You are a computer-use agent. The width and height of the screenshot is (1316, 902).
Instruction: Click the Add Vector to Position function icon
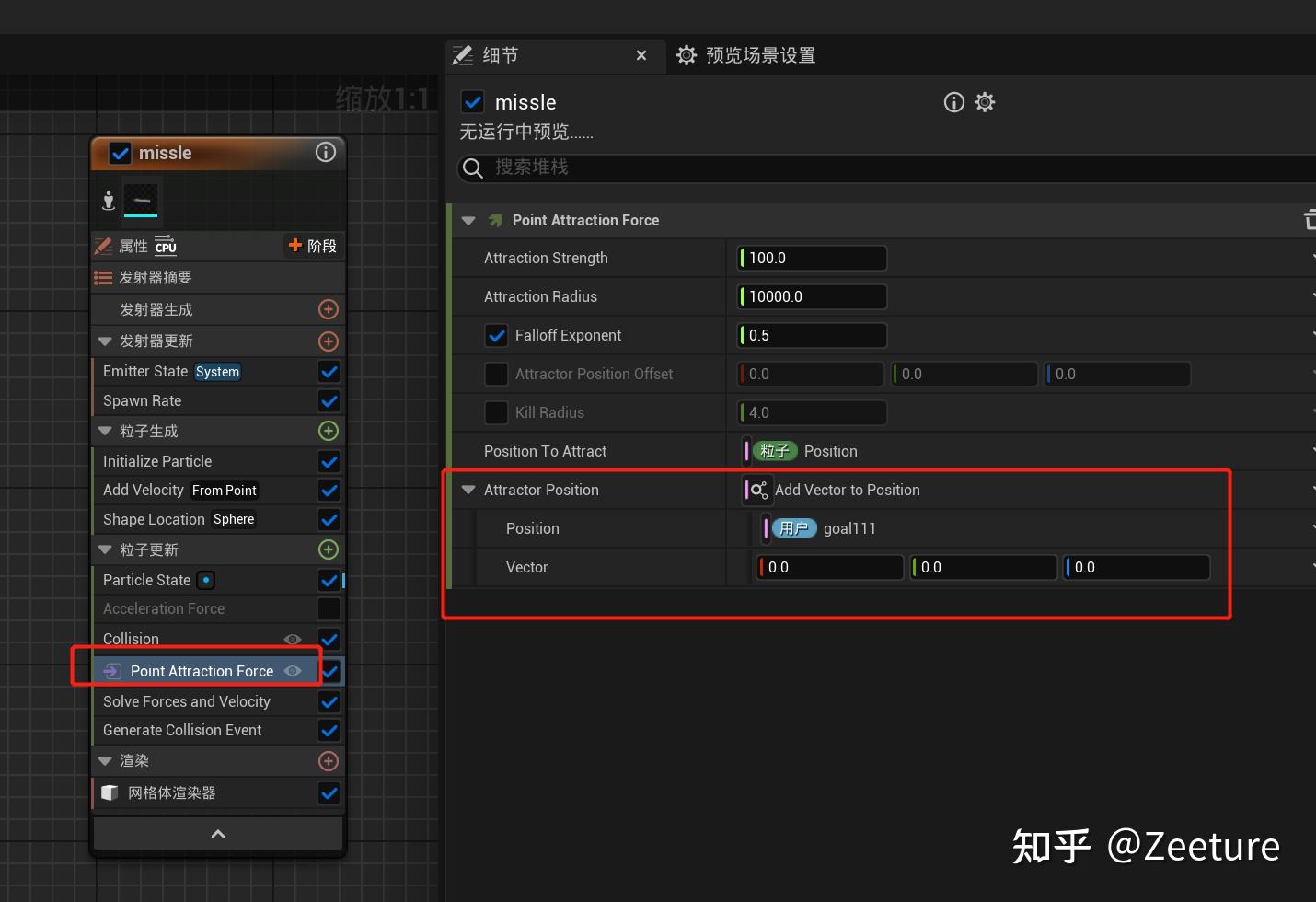[x=757, y=490]
